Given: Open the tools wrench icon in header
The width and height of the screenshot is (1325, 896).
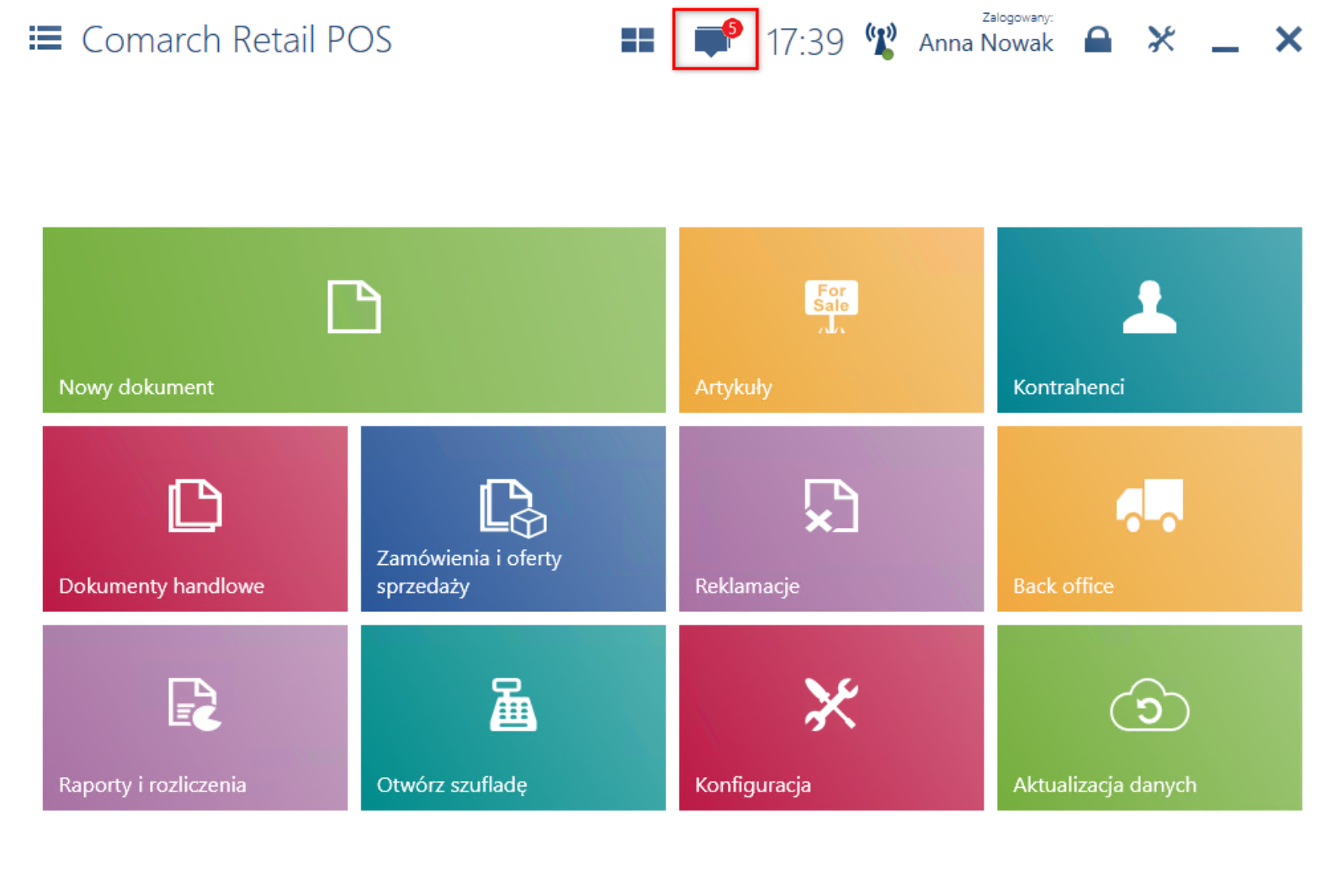Looking at the screenshot, I should (x=1161, y=39).
